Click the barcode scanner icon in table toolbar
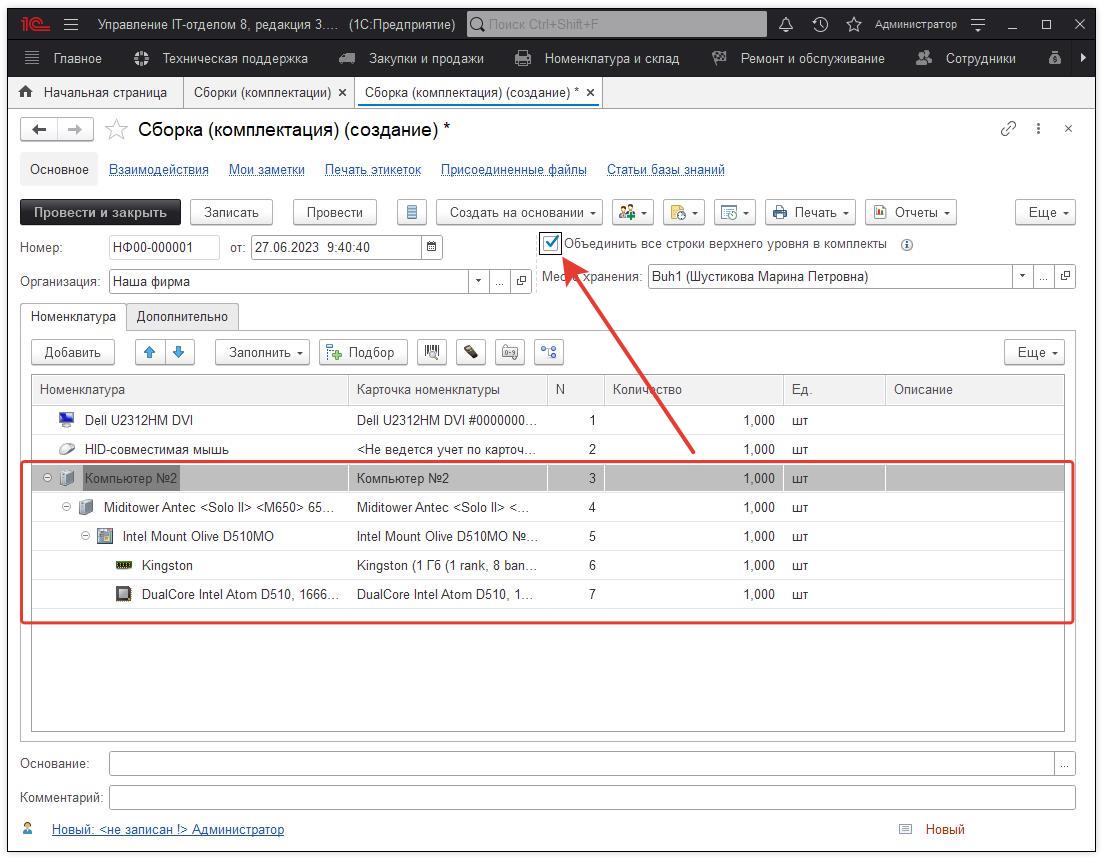The height and width of the screenshot is (859, 1103). point(432,352)
